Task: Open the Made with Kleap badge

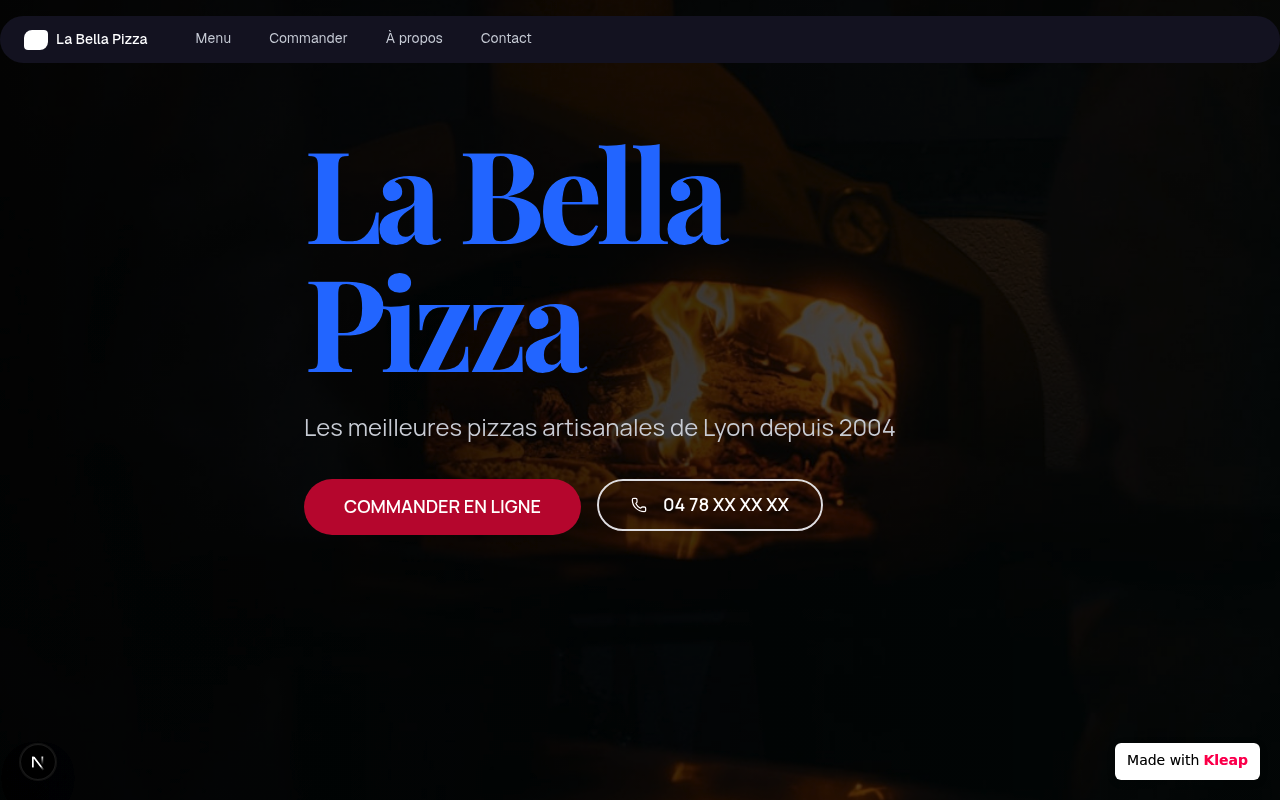Action: pyautogui.click(x=1187, y=761)
